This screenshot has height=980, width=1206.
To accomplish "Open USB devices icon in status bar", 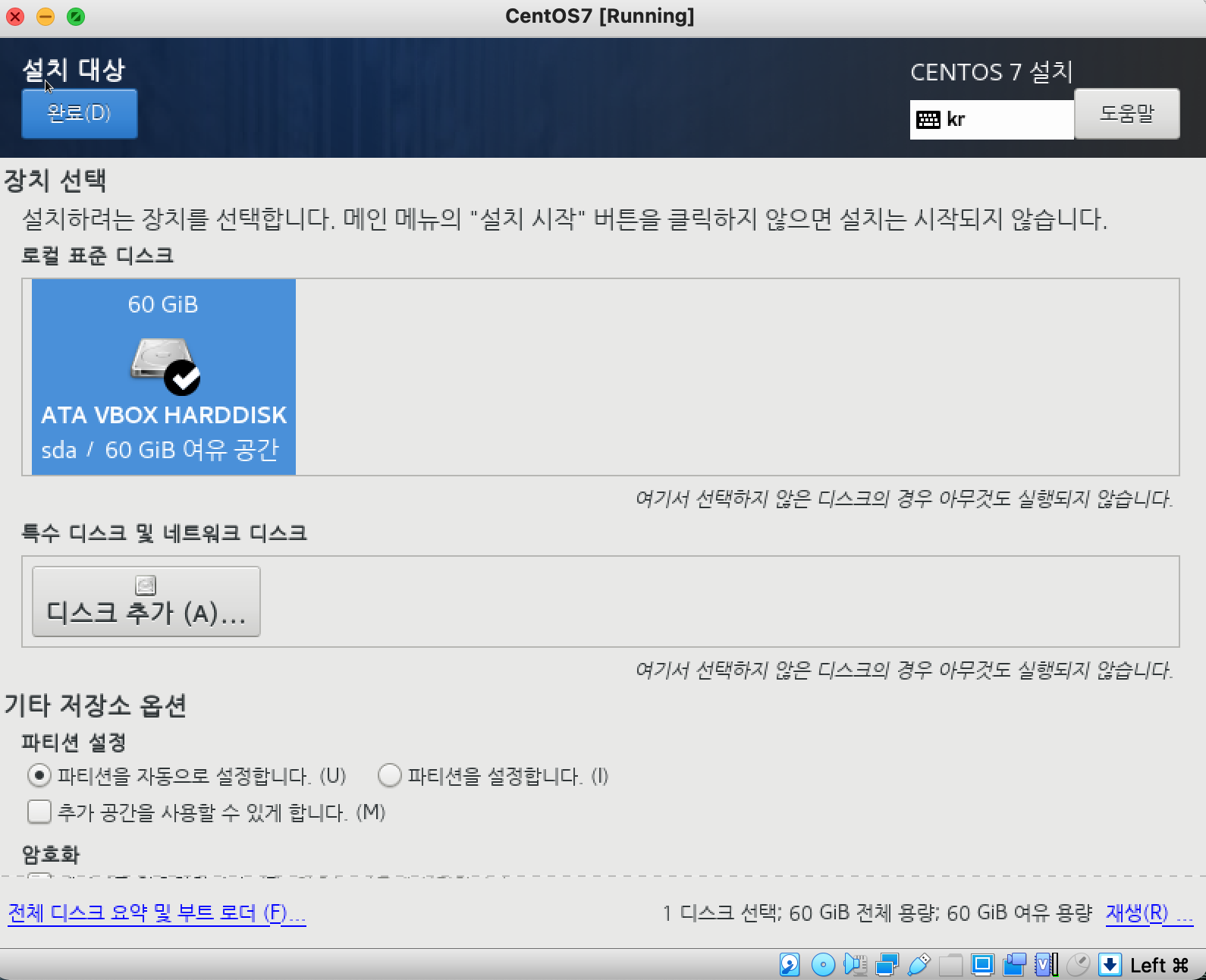I will point(919,965).
